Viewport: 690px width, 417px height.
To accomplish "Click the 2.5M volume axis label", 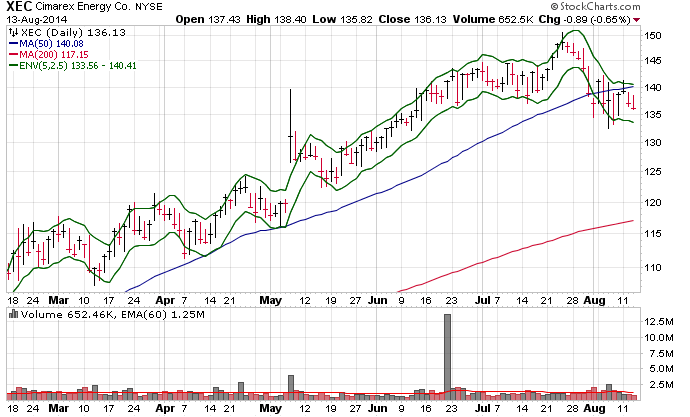I will point(661,384).
